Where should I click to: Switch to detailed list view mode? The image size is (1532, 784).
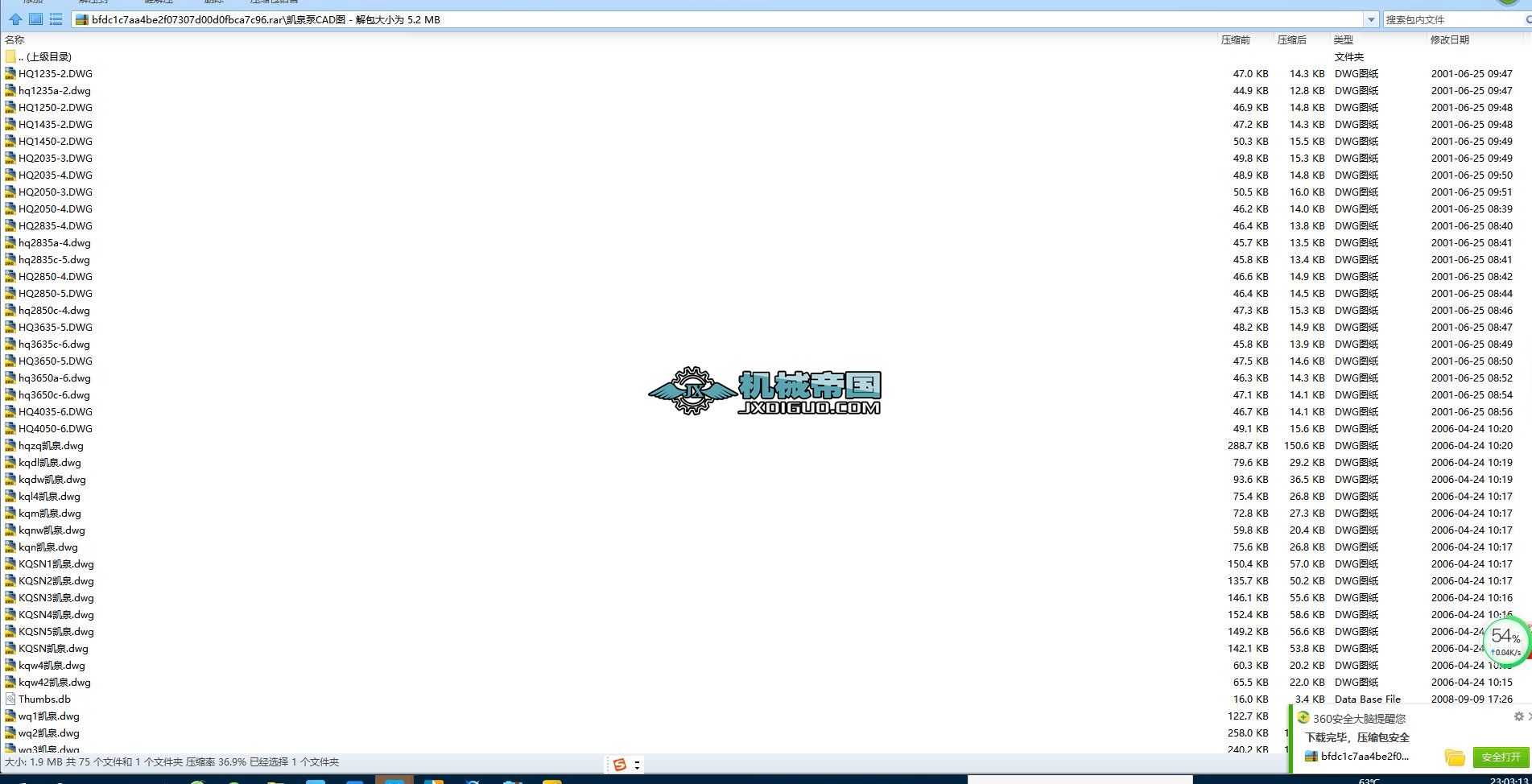(x=56, y=19)
